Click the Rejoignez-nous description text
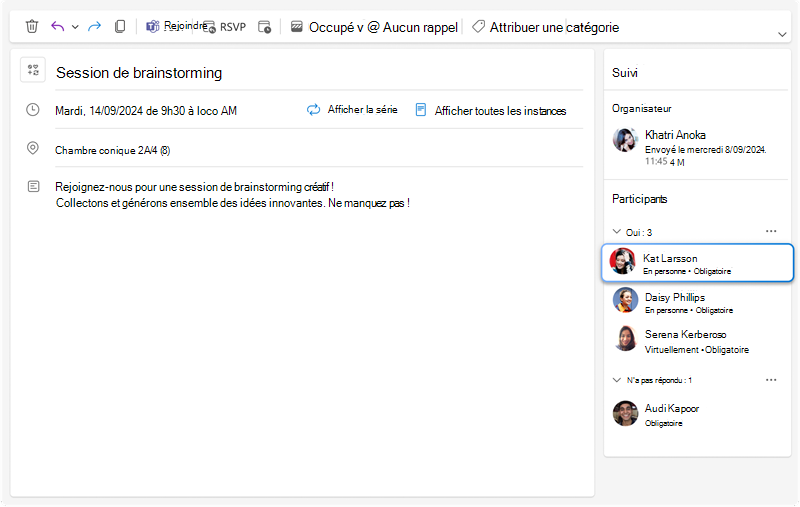This screenshot has height=507, width=800. coord(233,195)
